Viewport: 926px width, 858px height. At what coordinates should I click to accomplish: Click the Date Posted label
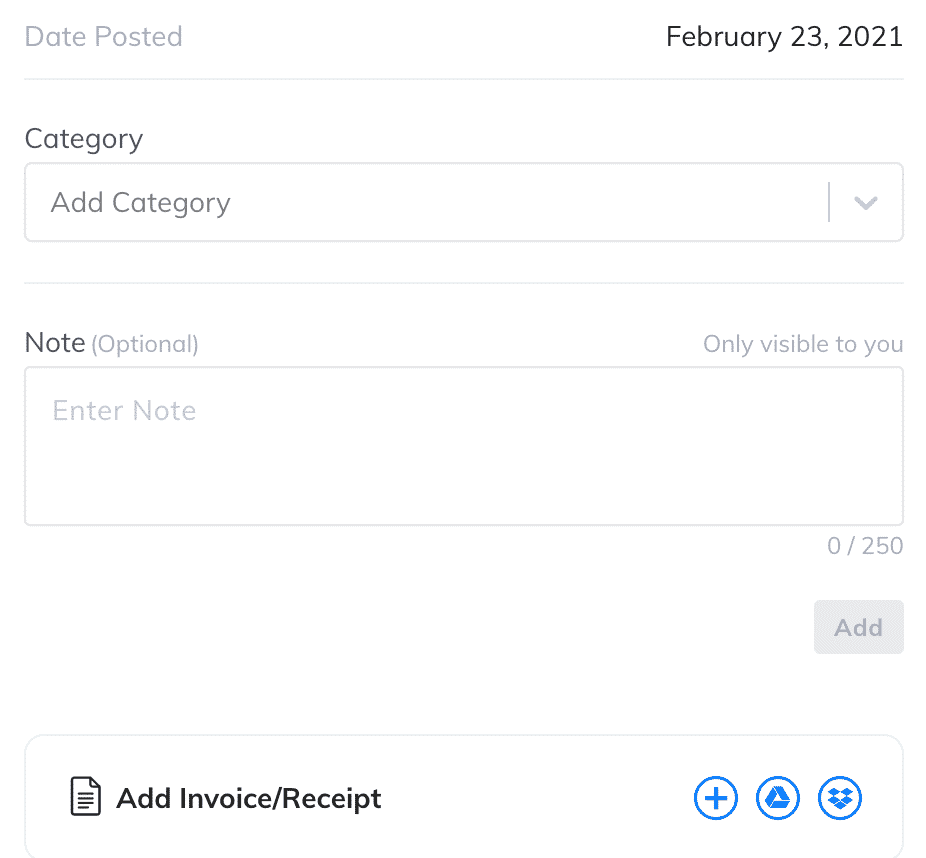click(103, 37)
